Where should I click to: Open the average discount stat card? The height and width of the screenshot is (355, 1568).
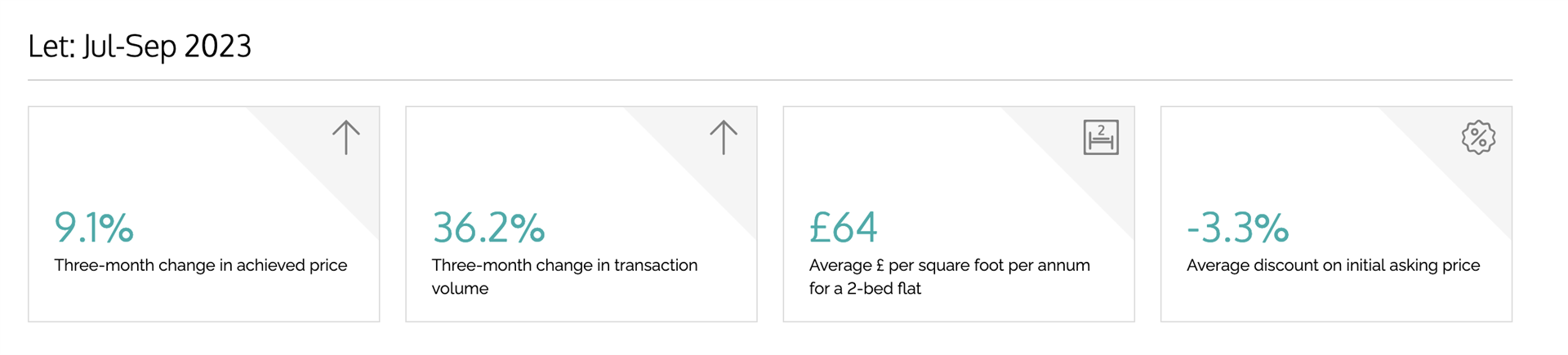click(x=1336, y=214)
